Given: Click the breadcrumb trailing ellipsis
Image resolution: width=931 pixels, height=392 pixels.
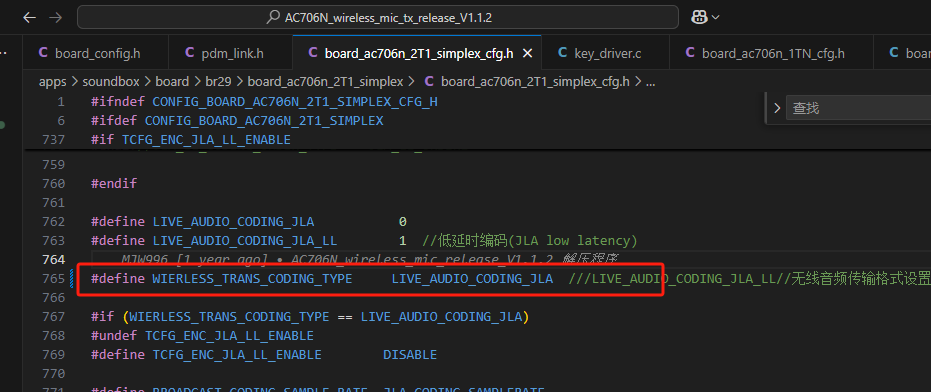Looking at the screenshot, I should [650, 82].
